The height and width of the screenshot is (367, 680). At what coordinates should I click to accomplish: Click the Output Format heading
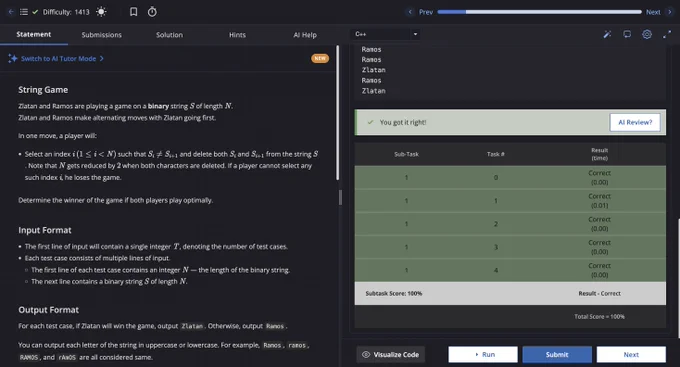pos(49,310)
